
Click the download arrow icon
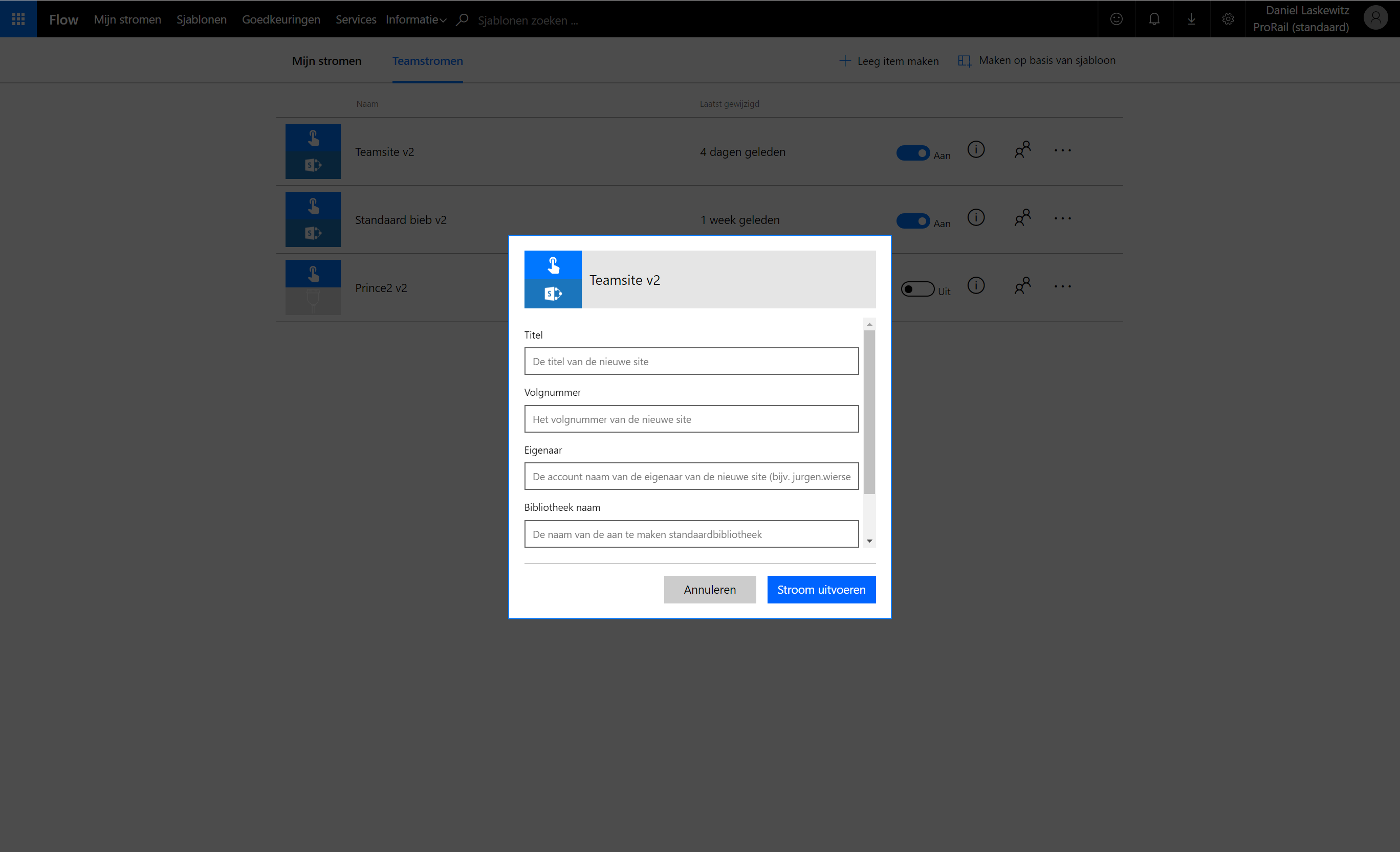1191,19
